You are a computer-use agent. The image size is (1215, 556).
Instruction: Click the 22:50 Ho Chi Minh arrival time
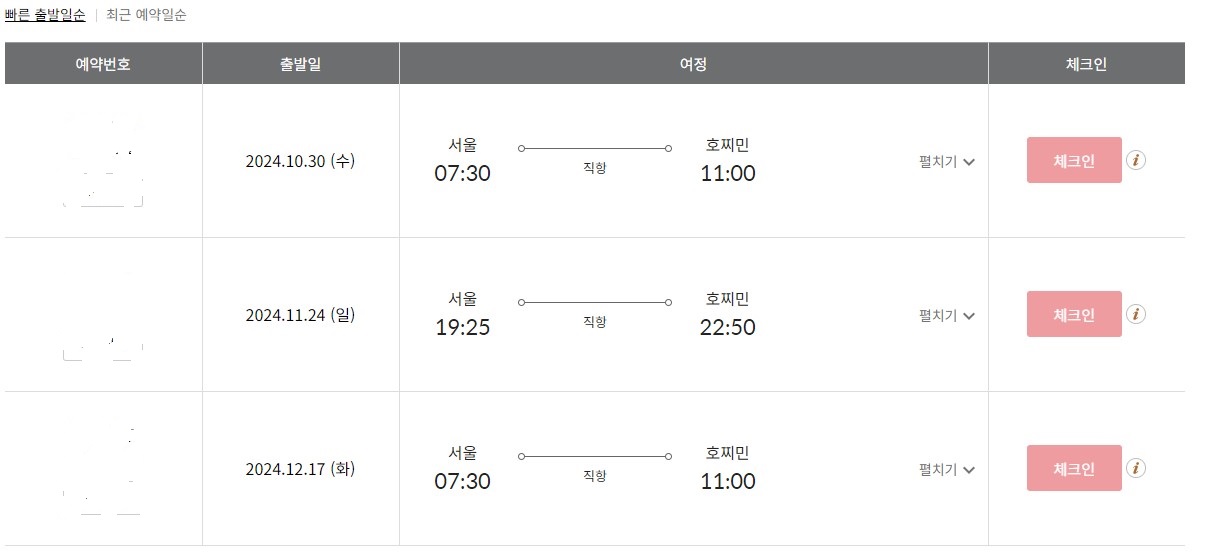point(727,327)
